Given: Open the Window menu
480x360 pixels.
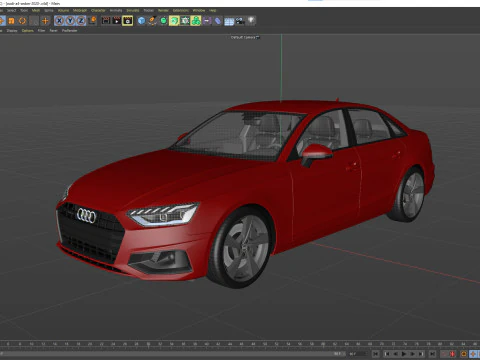Looking at the screenshot, I should pos(199,10).
